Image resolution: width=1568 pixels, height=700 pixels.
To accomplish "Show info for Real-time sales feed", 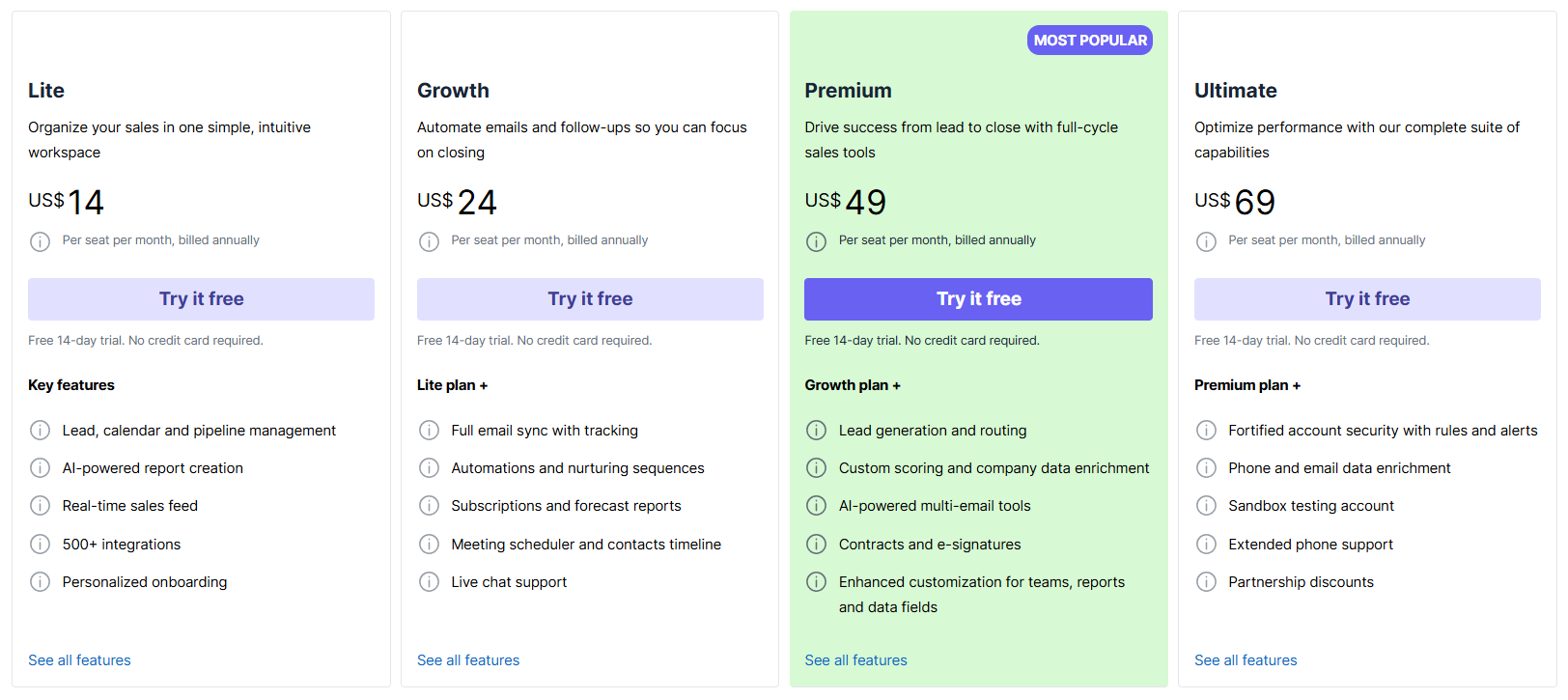I will 40,506.
